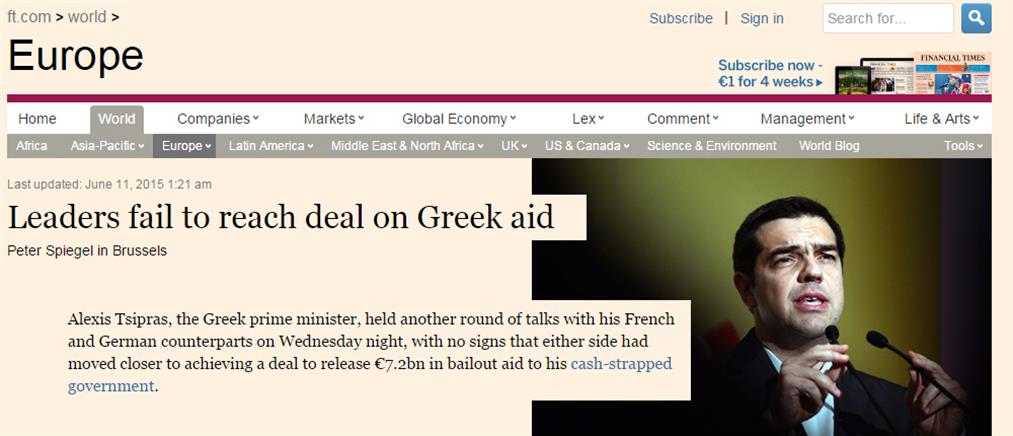Expand the Global Economy menu
This screenshot has height=436, width=1013.
459,119
